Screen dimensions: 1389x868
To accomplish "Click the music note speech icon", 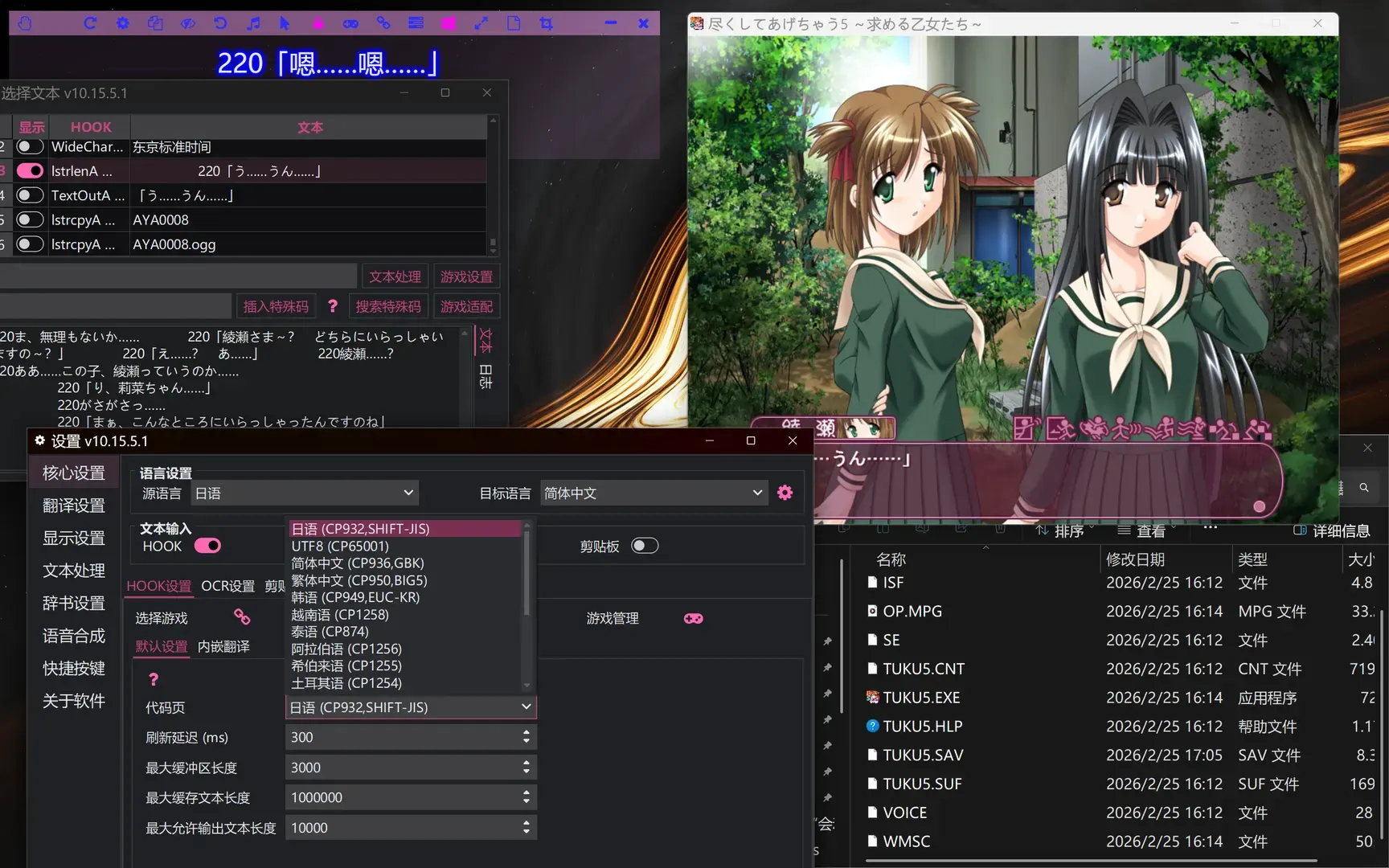I will click(x=253, y=23).
